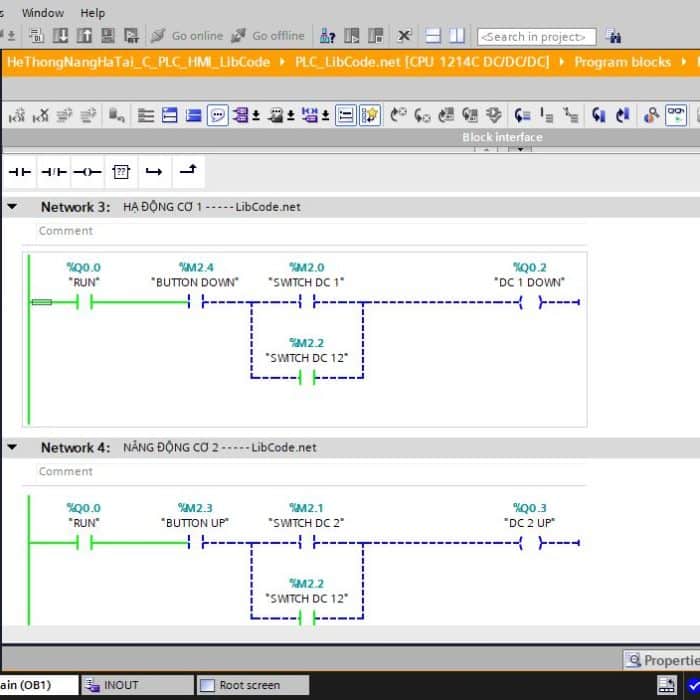This screenshot has height=700, width=700.
Task: Click the Stop CPU icon
Action: tap(375, 36)
